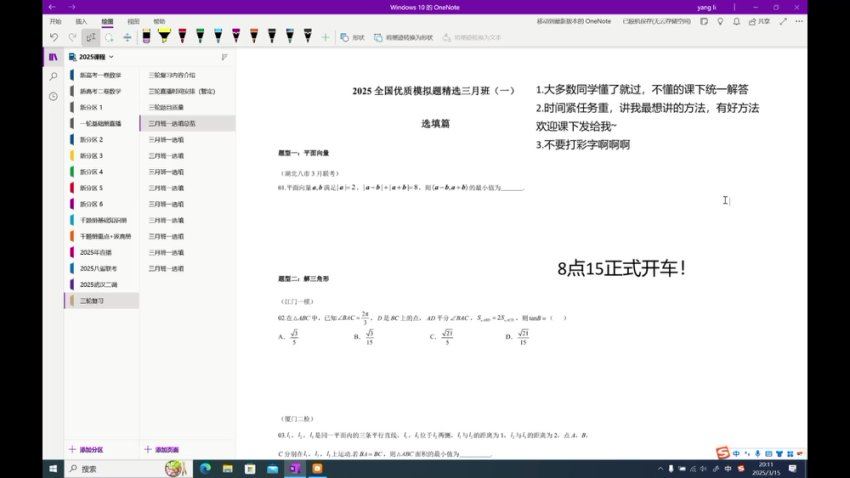Click the 添加分区 add section button
The height and width of the screenshot is (478, 850).
(86, 450)
